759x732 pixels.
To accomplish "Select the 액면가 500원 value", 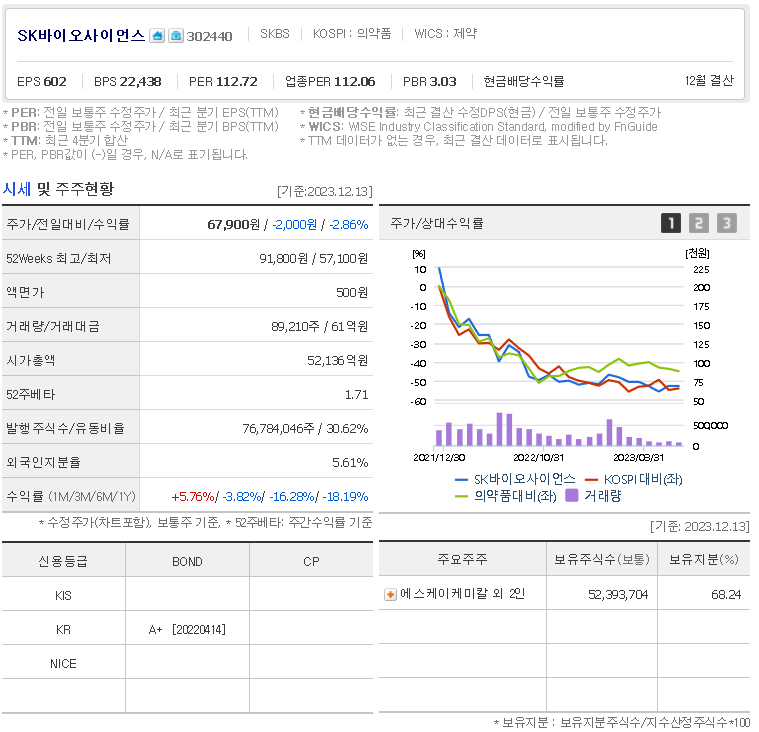I will click(x=352, y=292).
